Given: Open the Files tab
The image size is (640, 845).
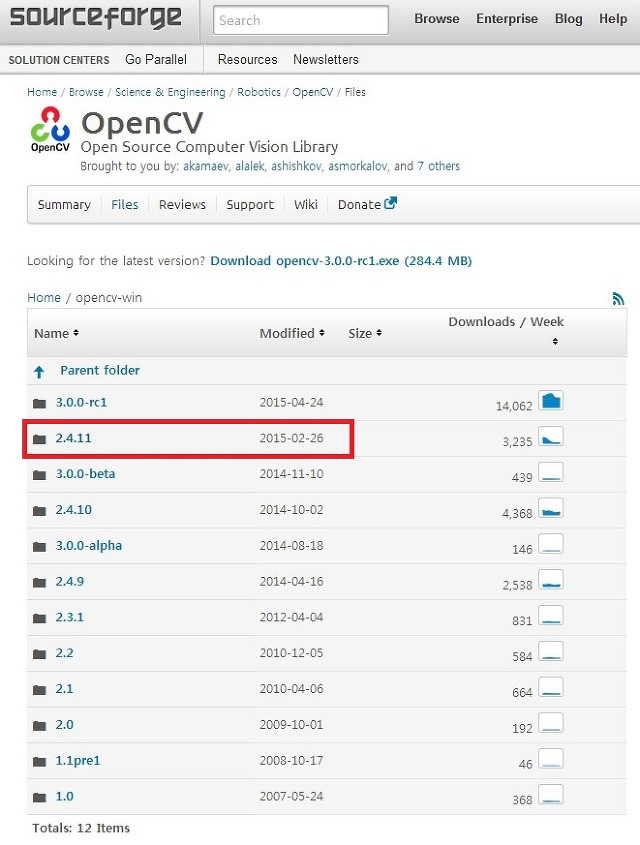Looking at the screenshot, I should pyautogui.click(x=124, y=205).
